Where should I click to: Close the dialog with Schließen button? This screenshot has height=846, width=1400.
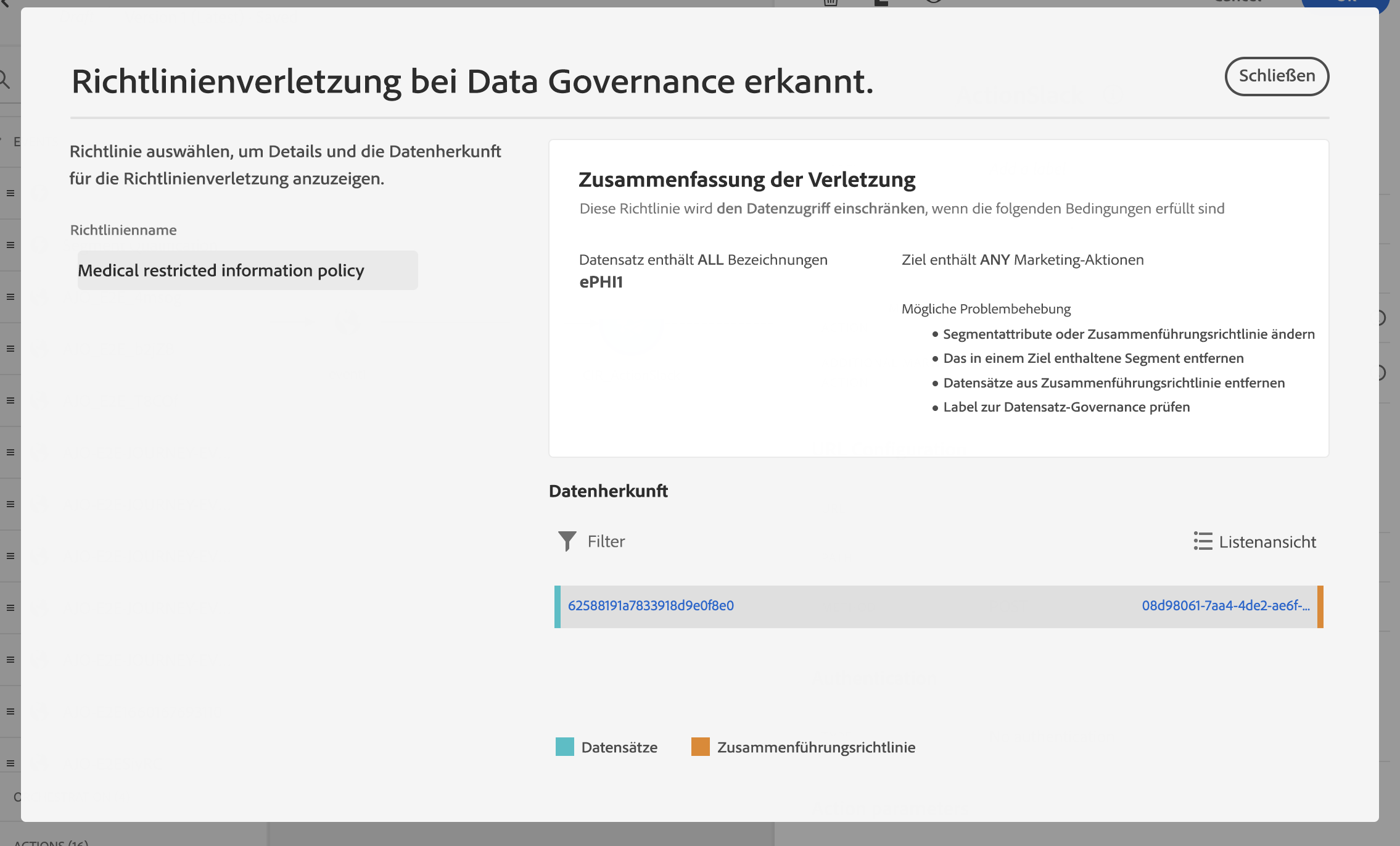[x=1276, y=77]
